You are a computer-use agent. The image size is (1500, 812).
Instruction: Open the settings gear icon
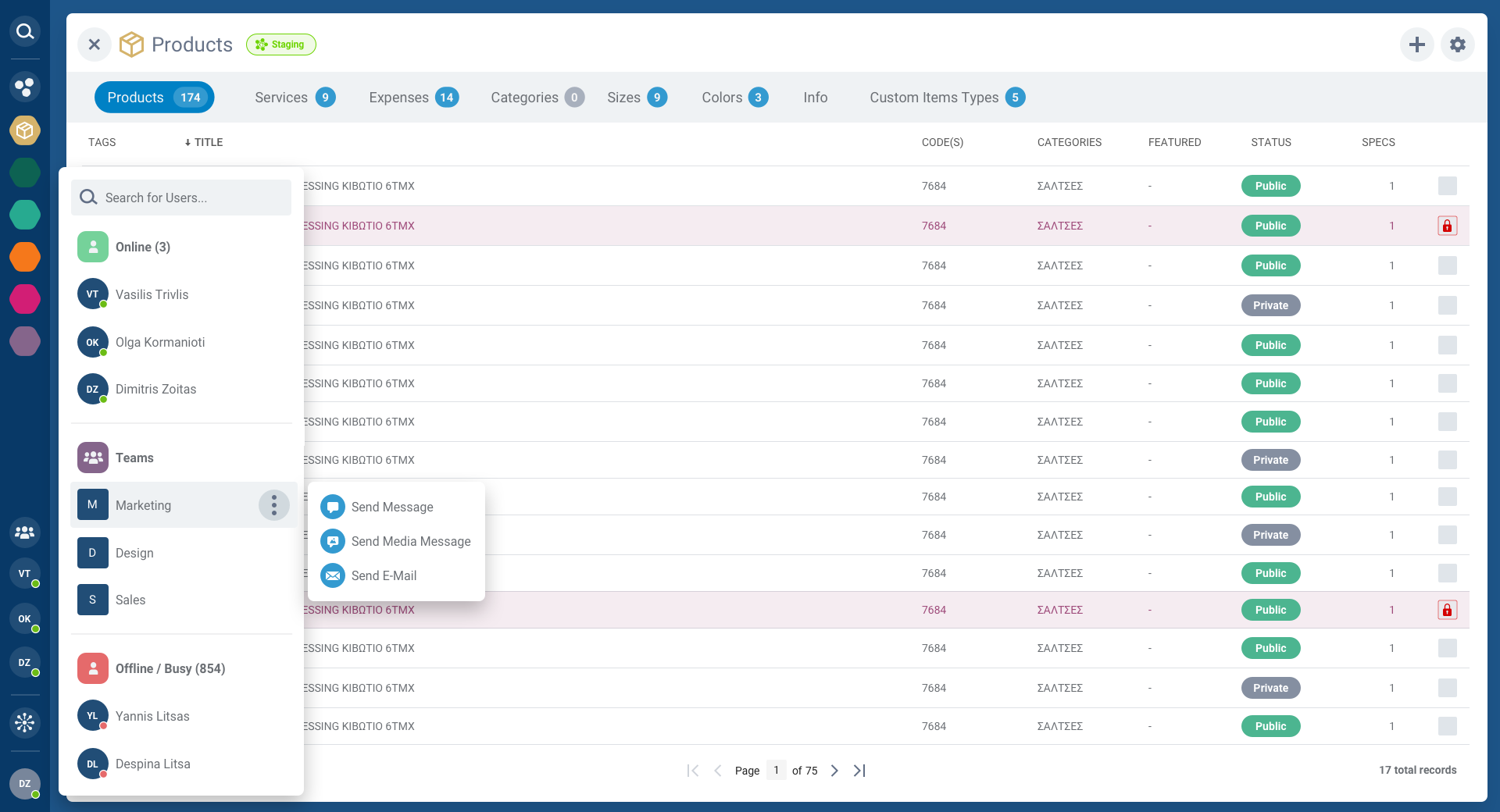click(x=1458, y=45)
